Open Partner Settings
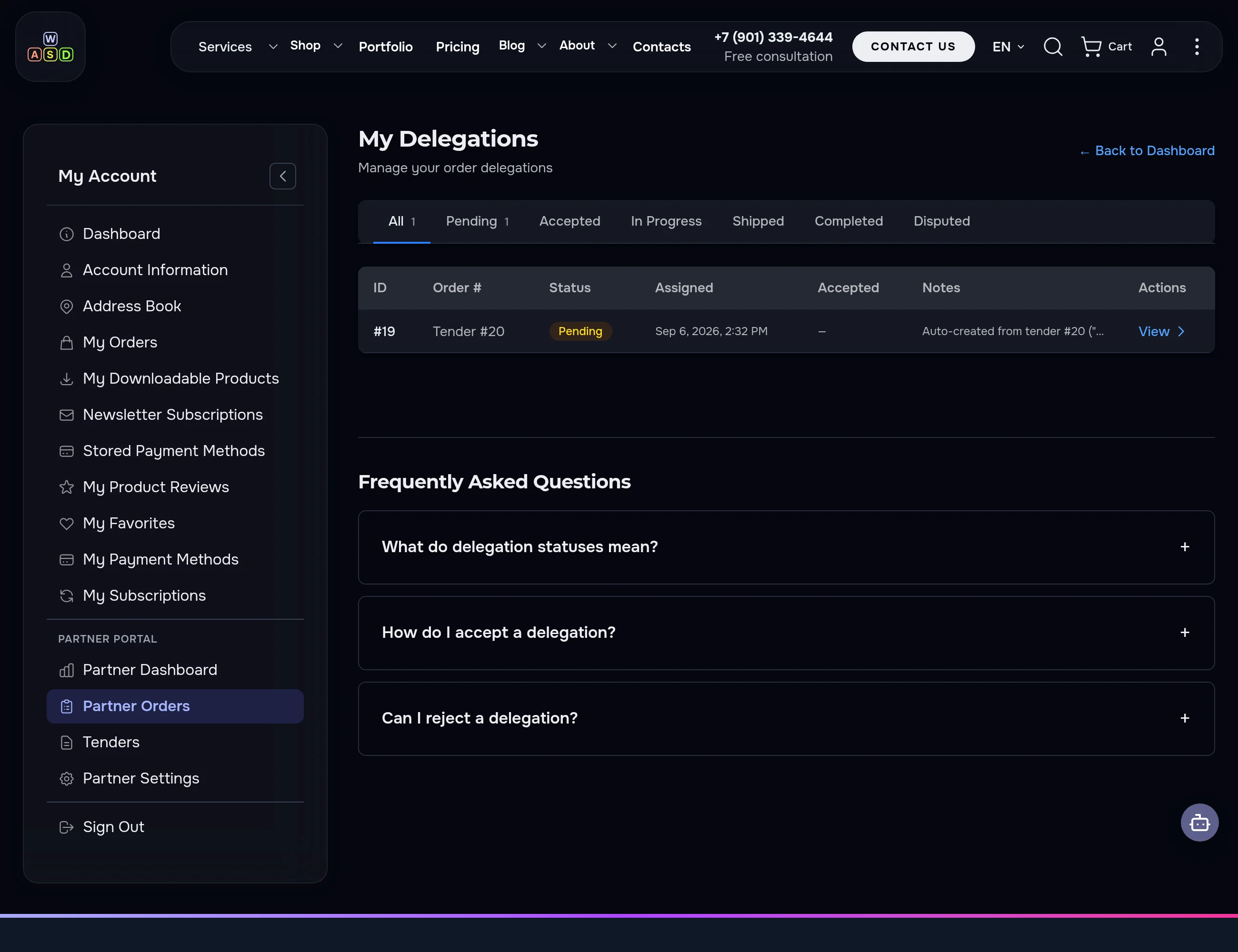 175,779
